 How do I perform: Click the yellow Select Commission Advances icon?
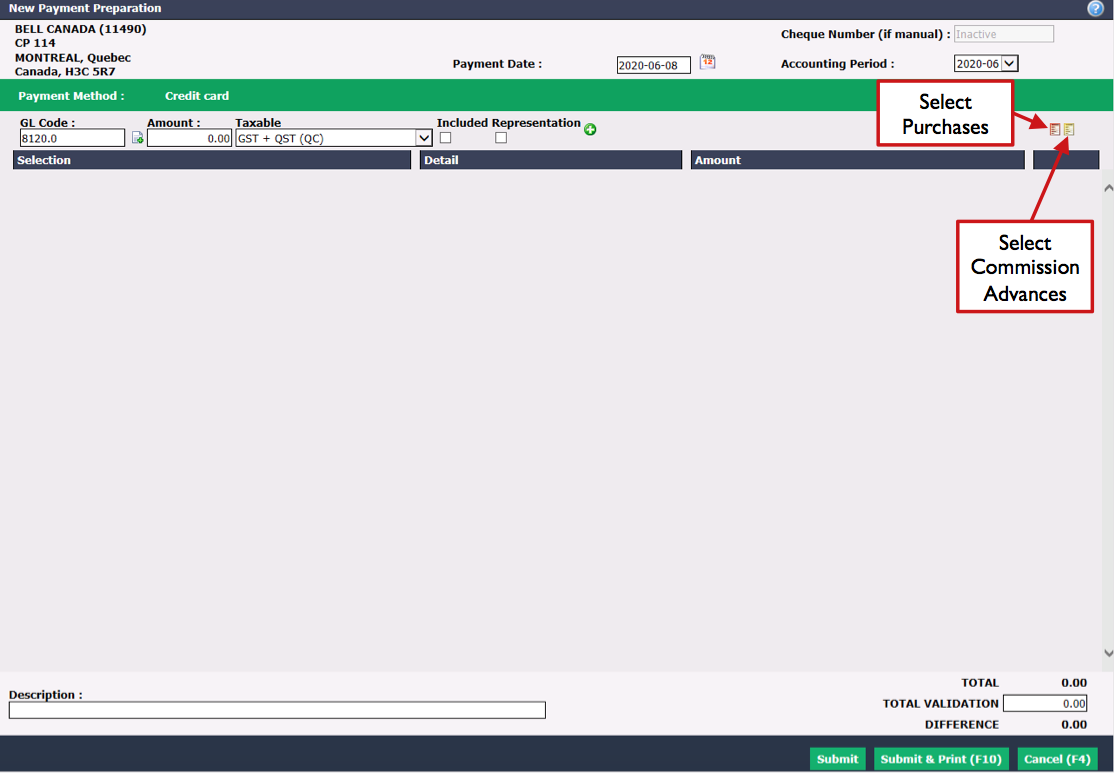tap(1069, 129)
